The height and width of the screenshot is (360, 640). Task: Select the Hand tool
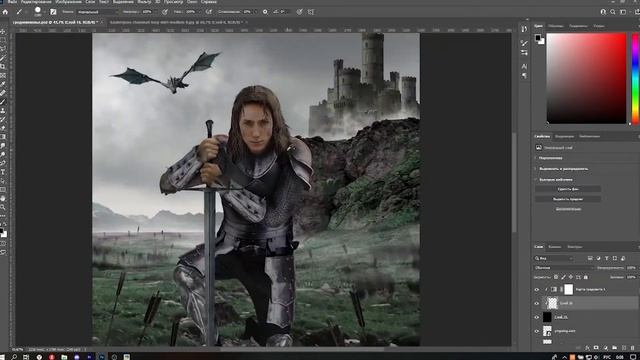click(3, 198)
